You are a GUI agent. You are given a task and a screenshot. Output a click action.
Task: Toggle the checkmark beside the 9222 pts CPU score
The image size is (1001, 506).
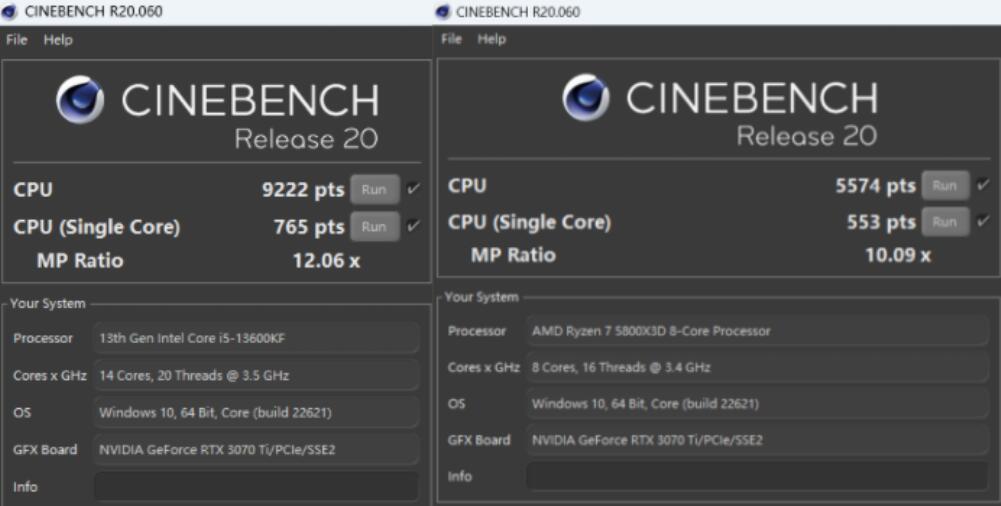(x=414, y=189)
